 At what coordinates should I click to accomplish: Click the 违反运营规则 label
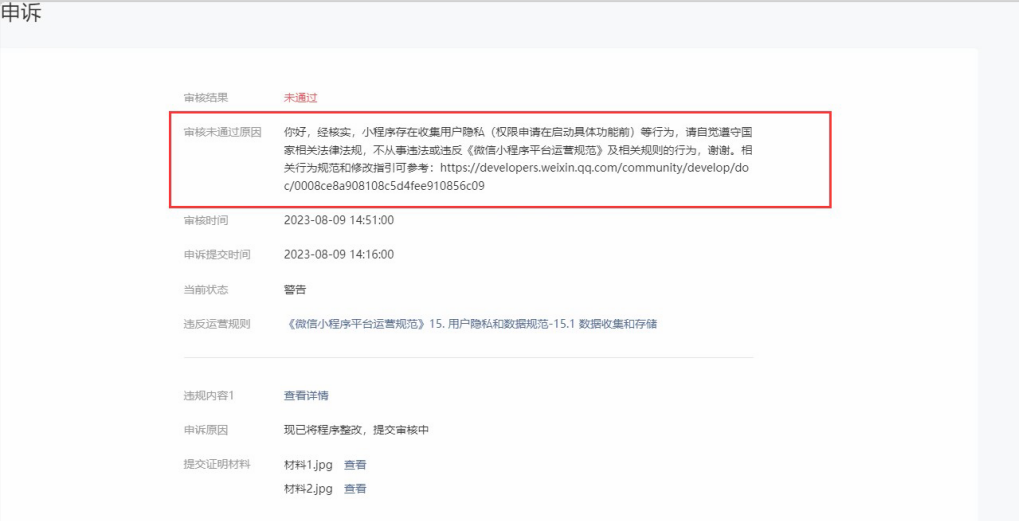pos(217,324)
